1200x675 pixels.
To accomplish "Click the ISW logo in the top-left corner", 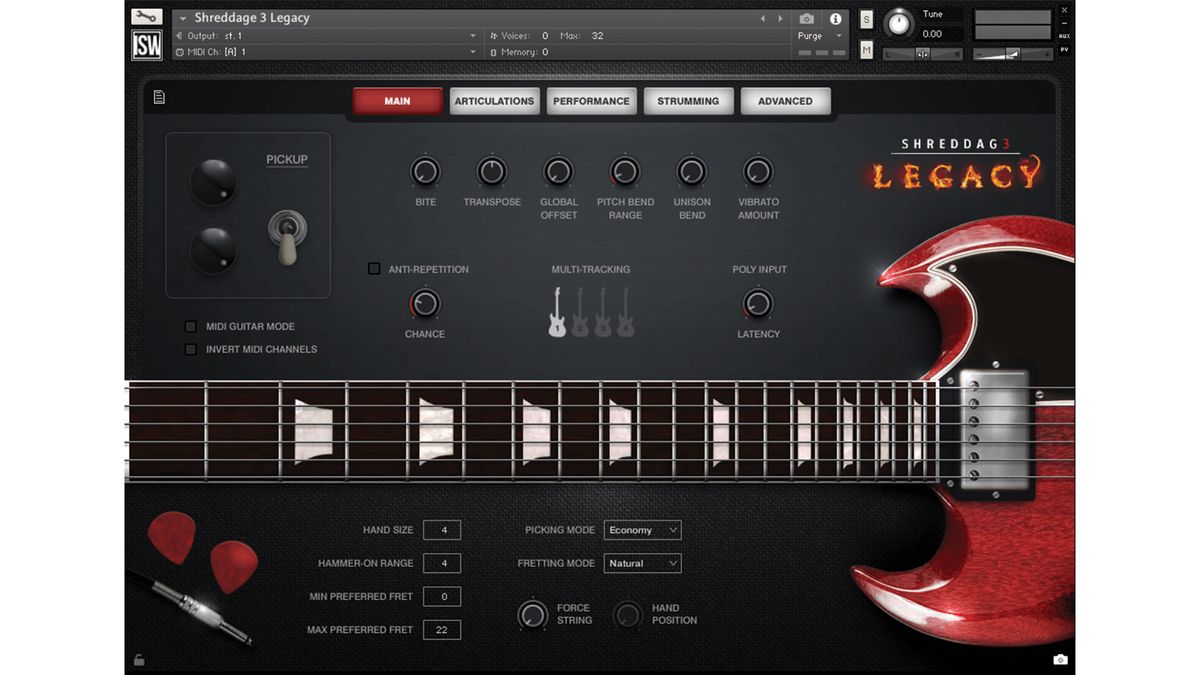I will point(146,44).
